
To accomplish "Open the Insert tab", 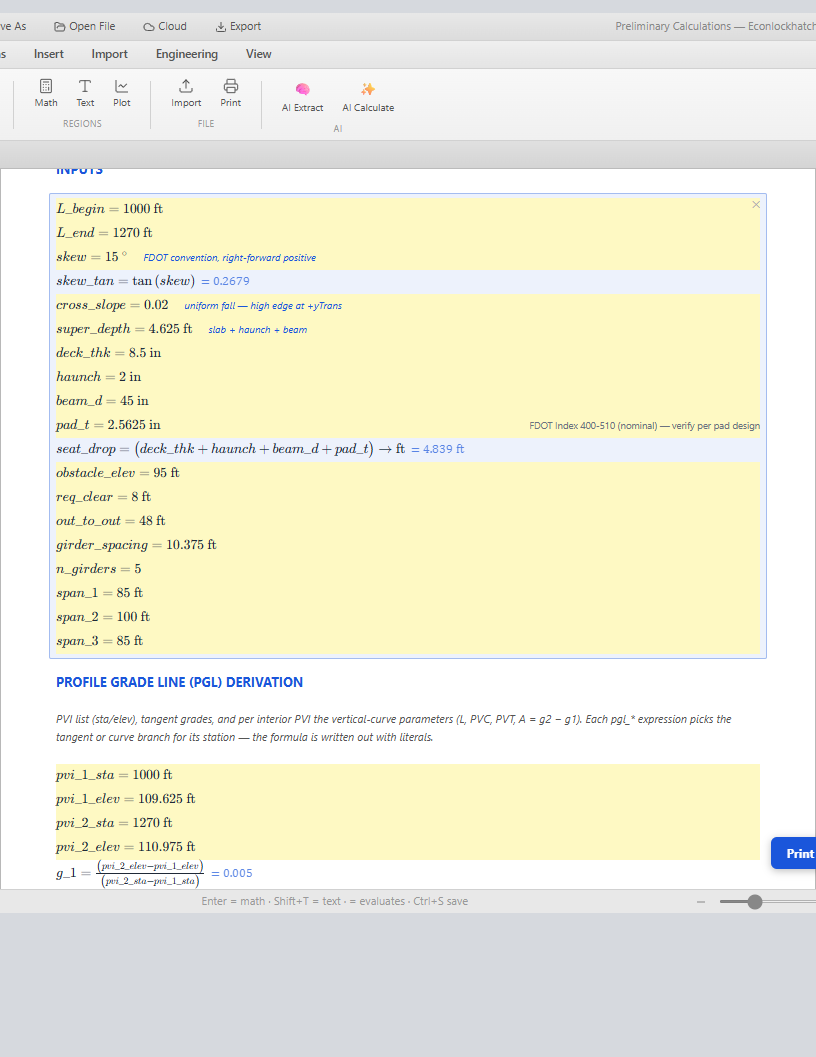I will point(49,54).
